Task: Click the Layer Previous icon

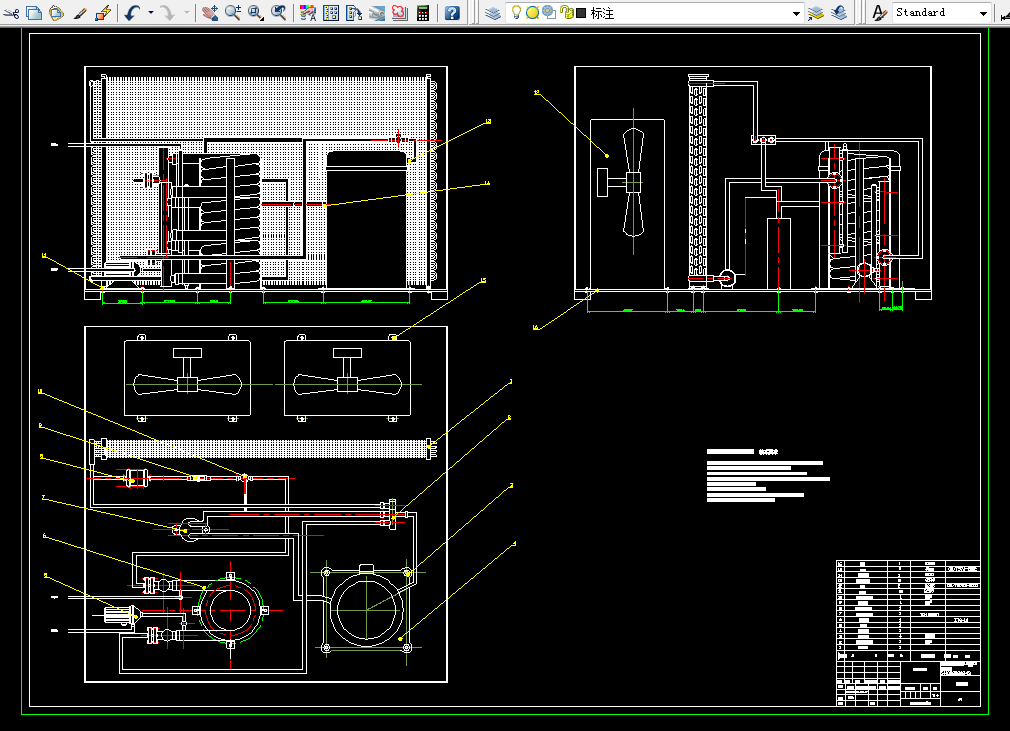Action: pyautogui.click(x=839, y=12)
